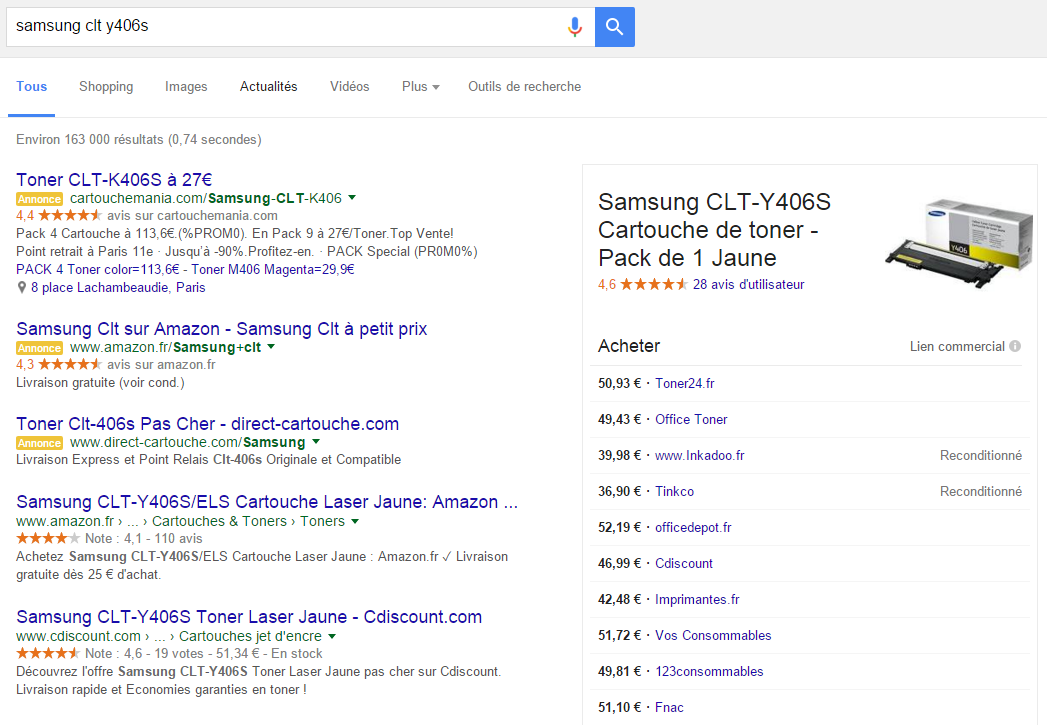Click the star rating of amazon.fr ad
The image size is (1047, 725).
click(x=70, y=365)
